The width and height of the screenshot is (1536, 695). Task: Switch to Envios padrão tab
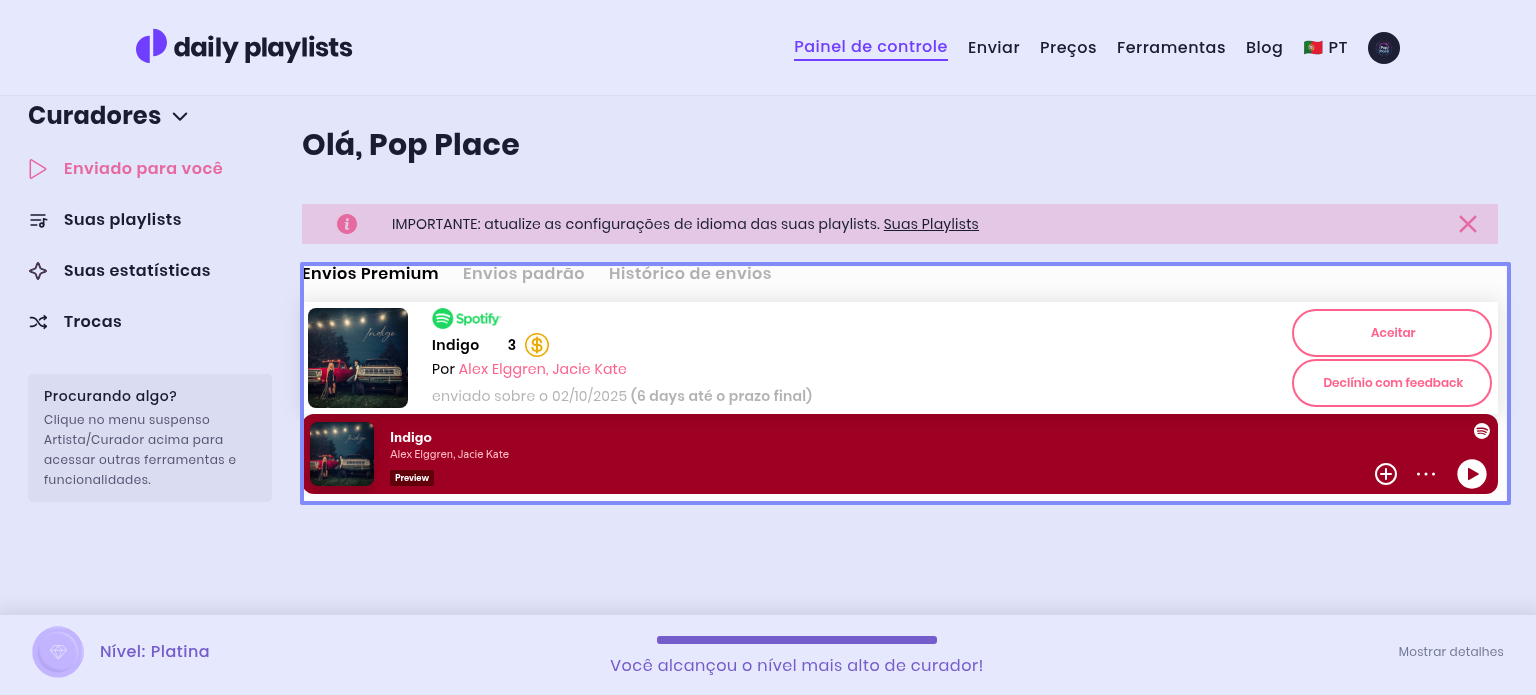click(523, 274)
